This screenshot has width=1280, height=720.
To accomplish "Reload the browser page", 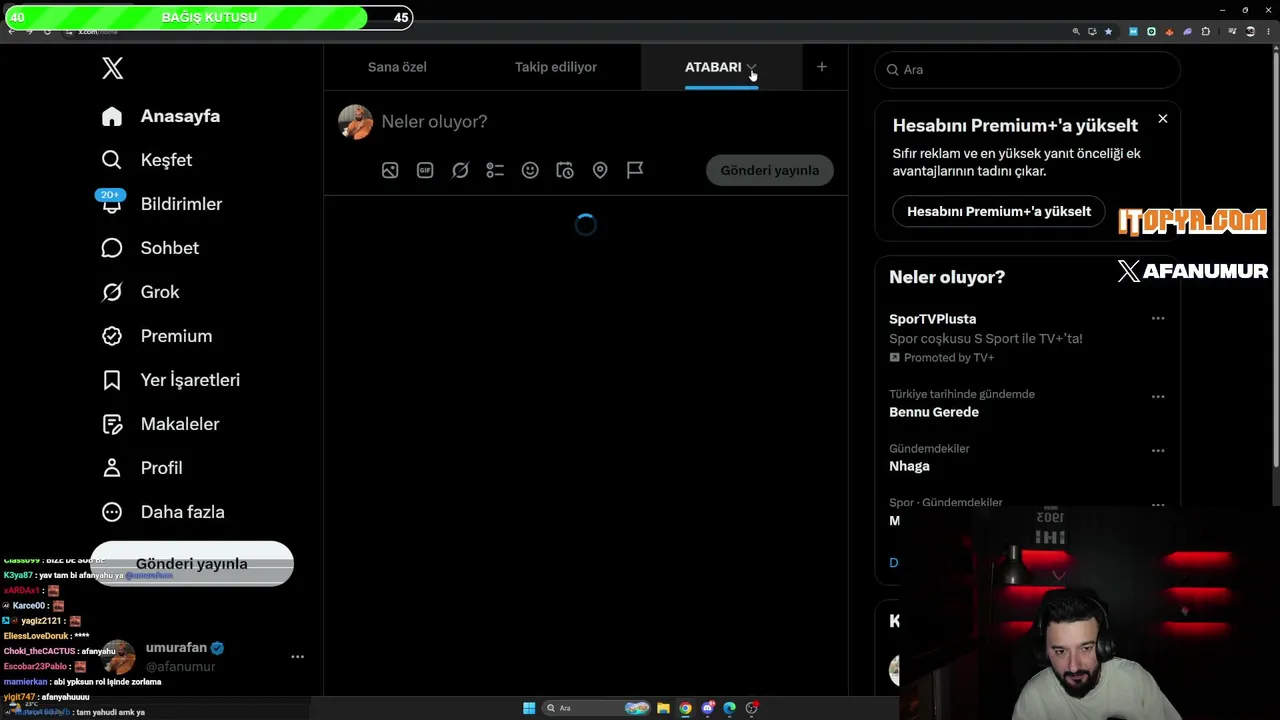I will (46, 31).
